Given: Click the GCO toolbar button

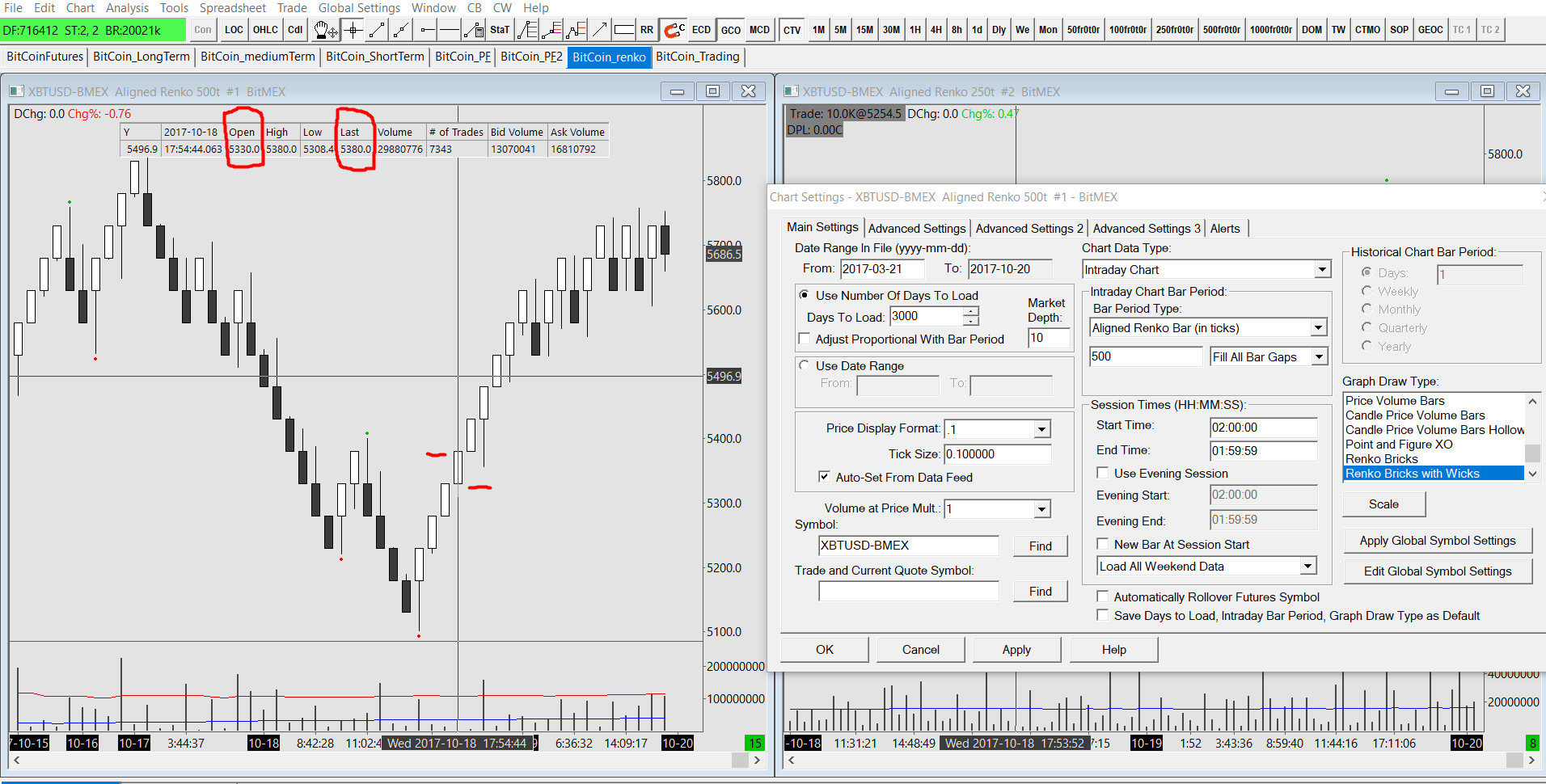Looking at the screenshot, I should [x=731, y=30].
